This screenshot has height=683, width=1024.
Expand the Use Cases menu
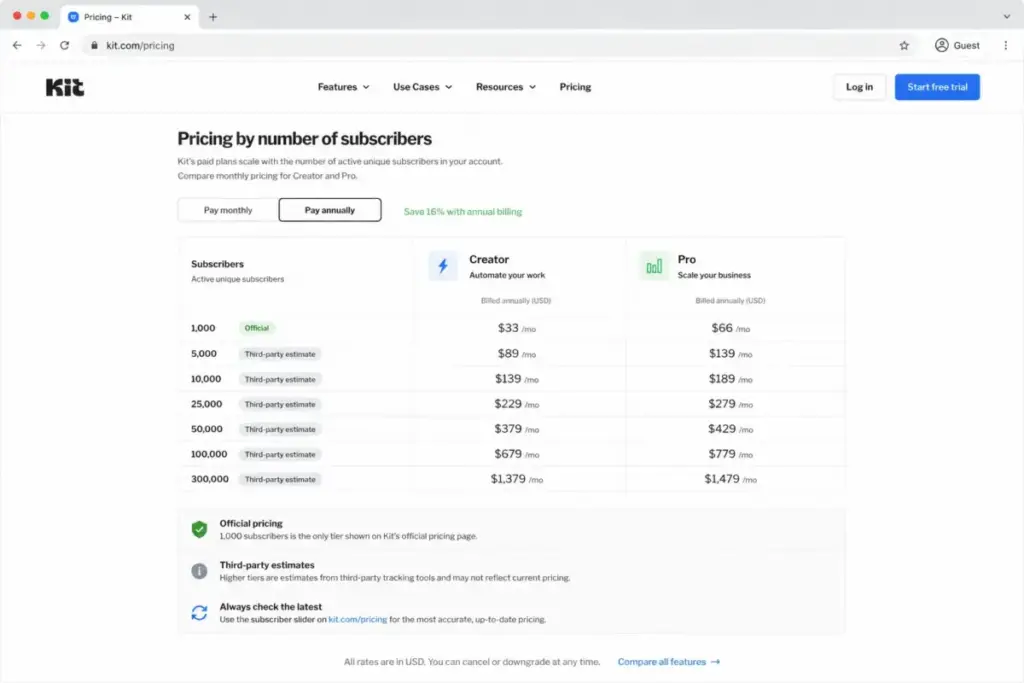423,87
